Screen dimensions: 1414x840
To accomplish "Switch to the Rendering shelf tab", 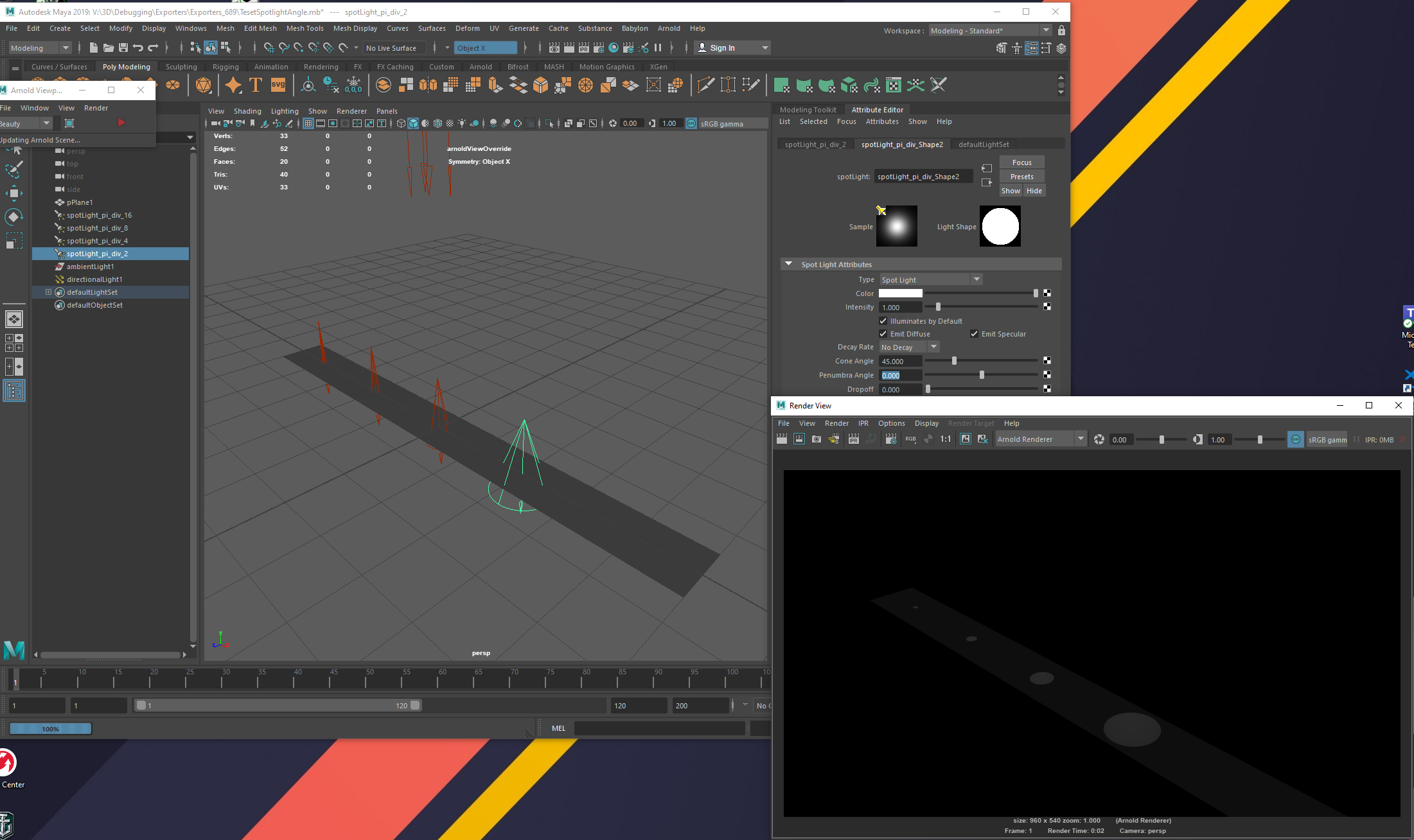I will [x=321, y=67].
